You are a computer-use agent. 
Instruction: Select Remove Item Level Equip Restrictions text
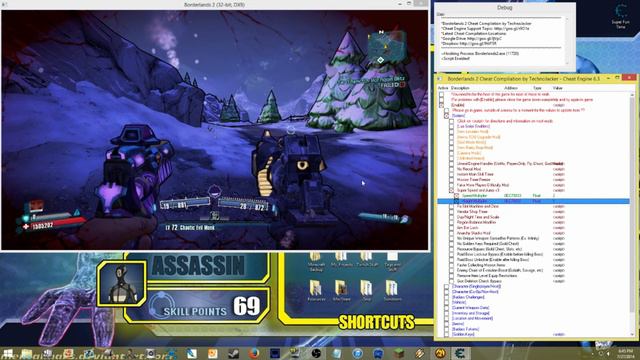point(487,276)
